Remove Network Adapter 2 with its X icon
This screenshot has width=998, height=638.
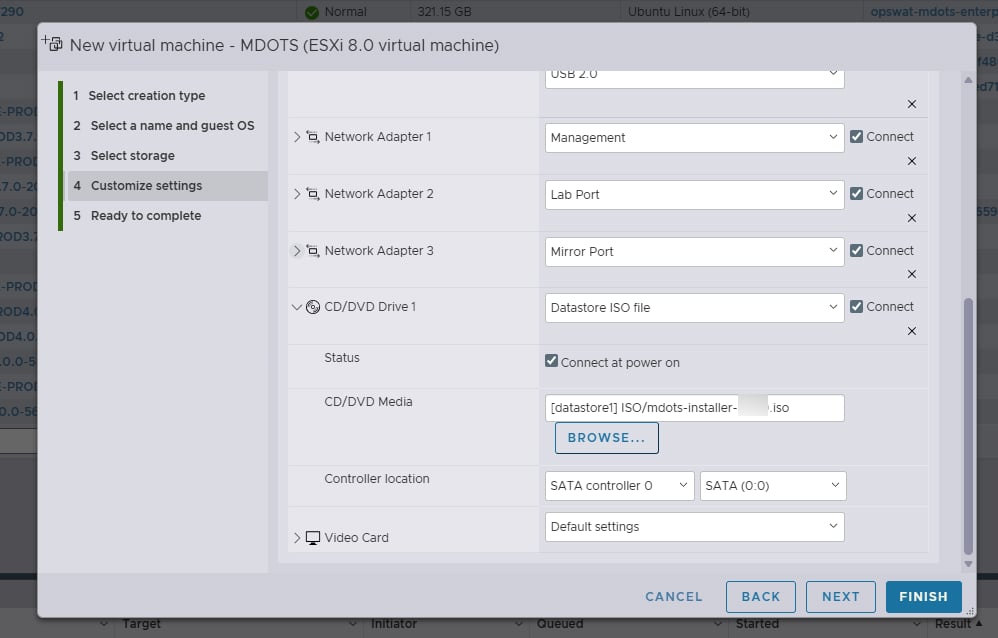911,218
